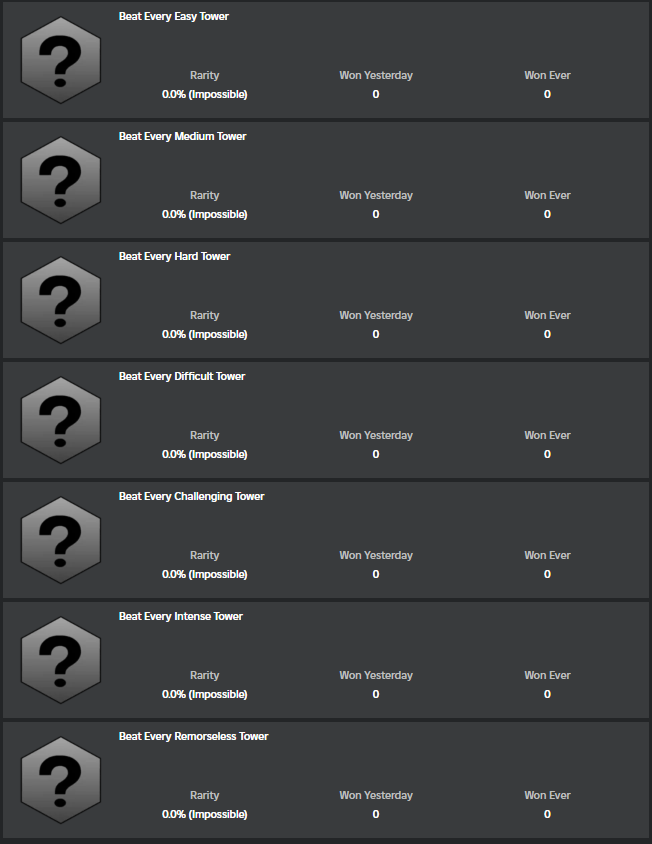Click the Rarity label on Easy Tower row
Screen dimensions: 652x844
[204, 75]
